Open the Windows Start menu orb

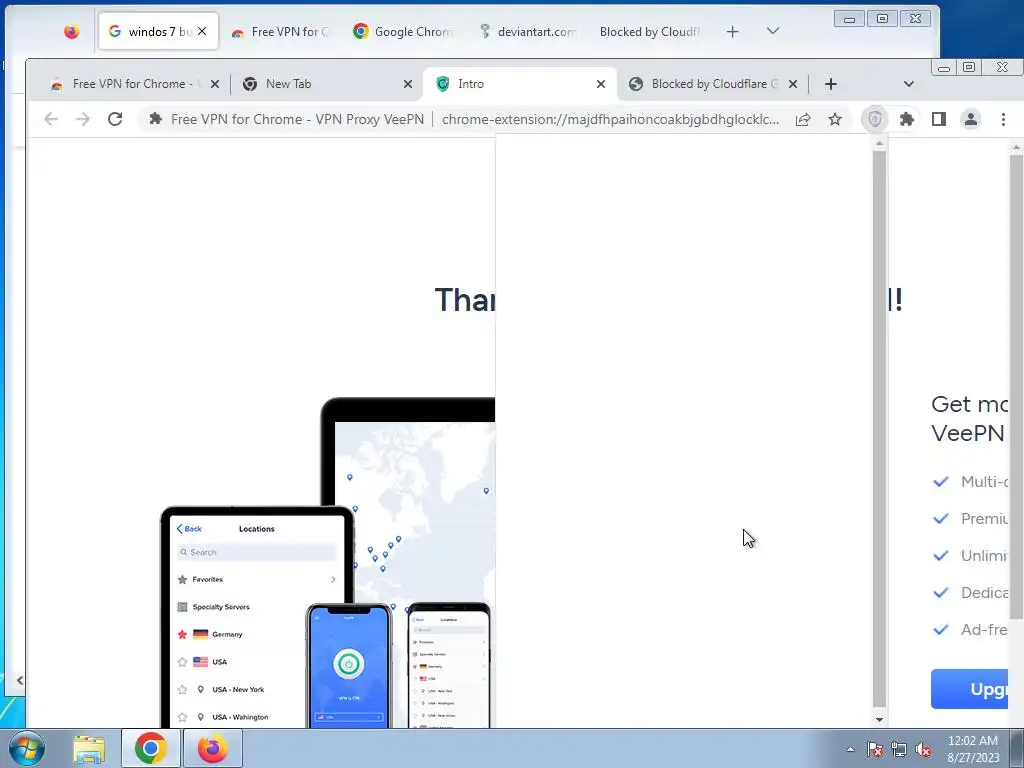point(27,748)
